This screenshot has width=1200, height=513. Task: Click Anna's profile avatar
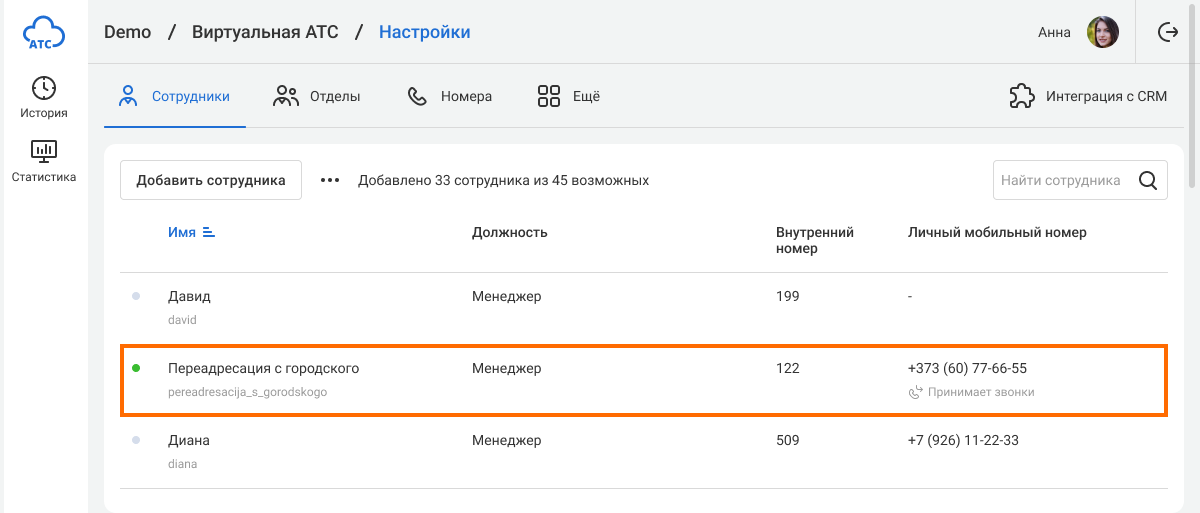[1103, 32]
